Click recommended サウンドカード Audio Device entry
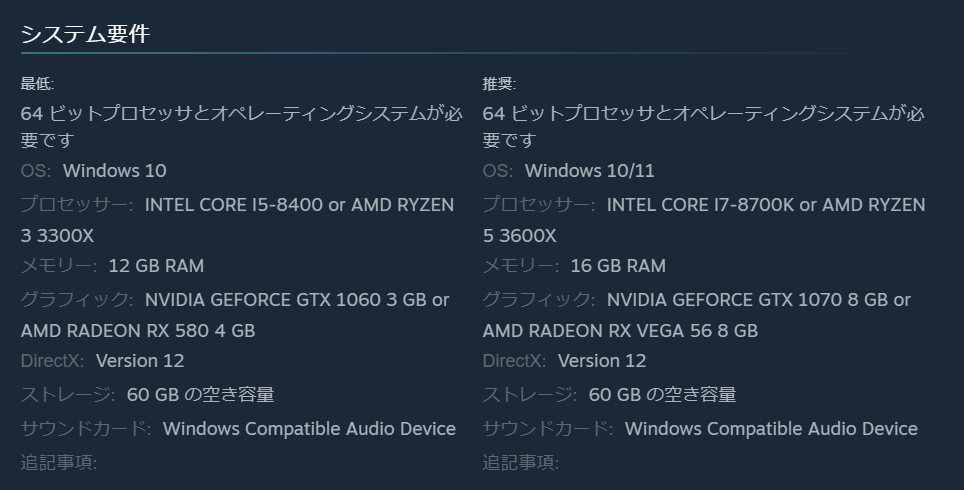Viewport: 964px width, 490px height. pyautogui.click(x=771, y=429)
